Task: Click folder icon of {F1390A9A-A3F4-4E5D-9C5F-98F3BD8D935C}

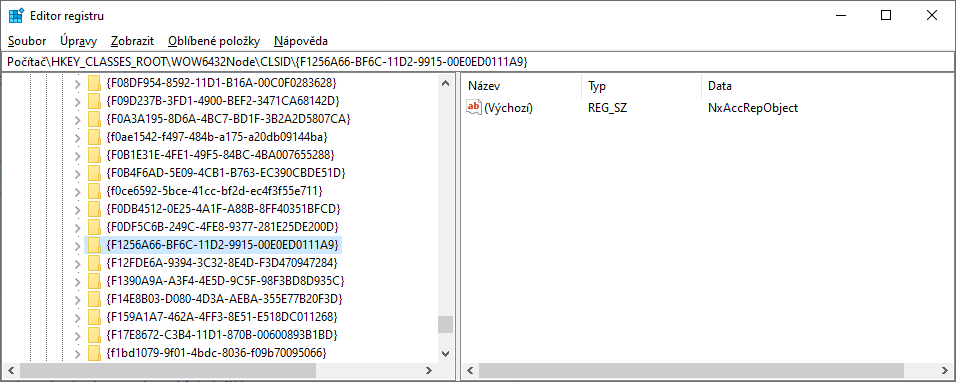Action: click(94, 281)
